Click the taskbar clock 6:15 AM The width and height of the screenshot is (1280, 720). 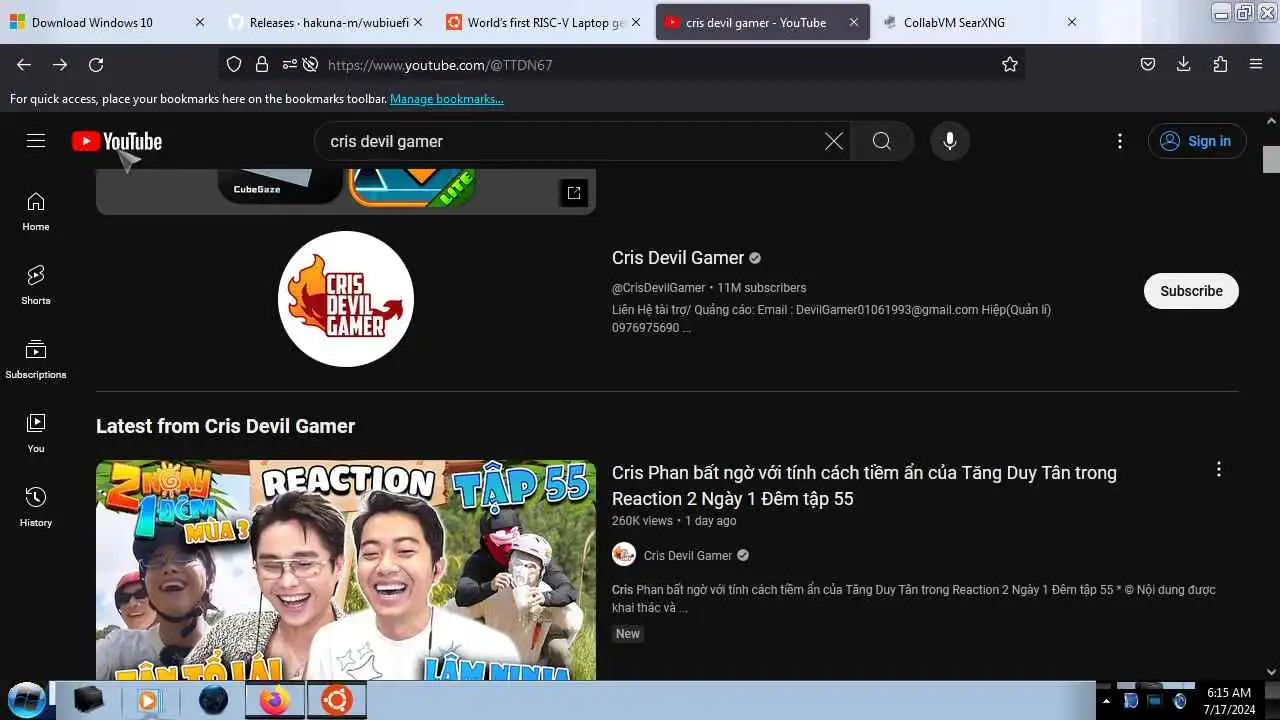[1229, 692]
